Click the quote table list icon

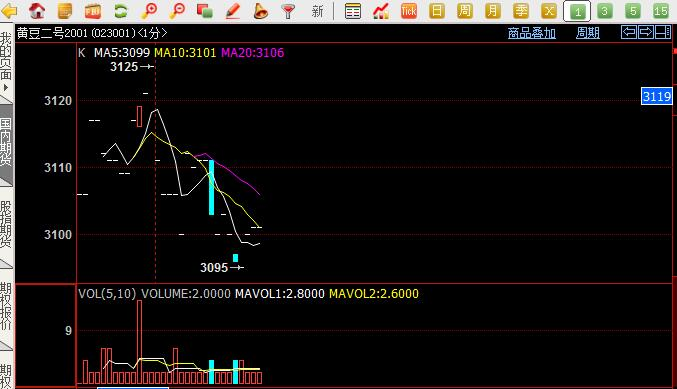coord(352,11)
